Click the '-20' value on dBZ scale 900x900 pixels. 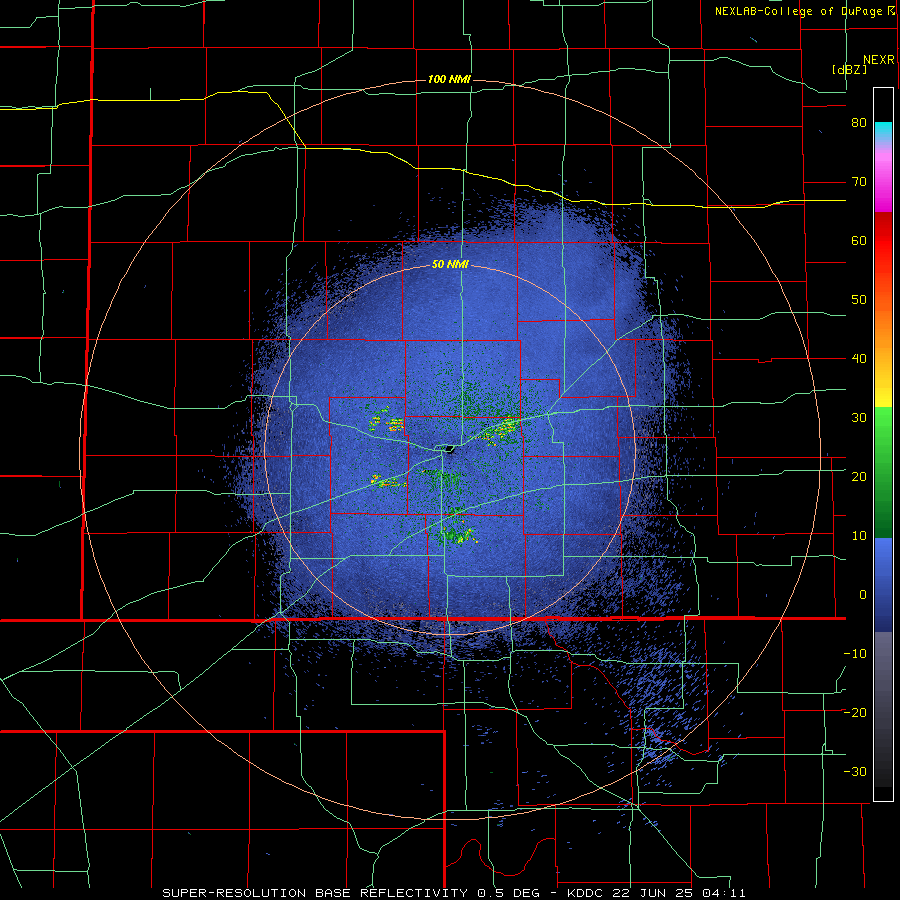coord(855,712)
